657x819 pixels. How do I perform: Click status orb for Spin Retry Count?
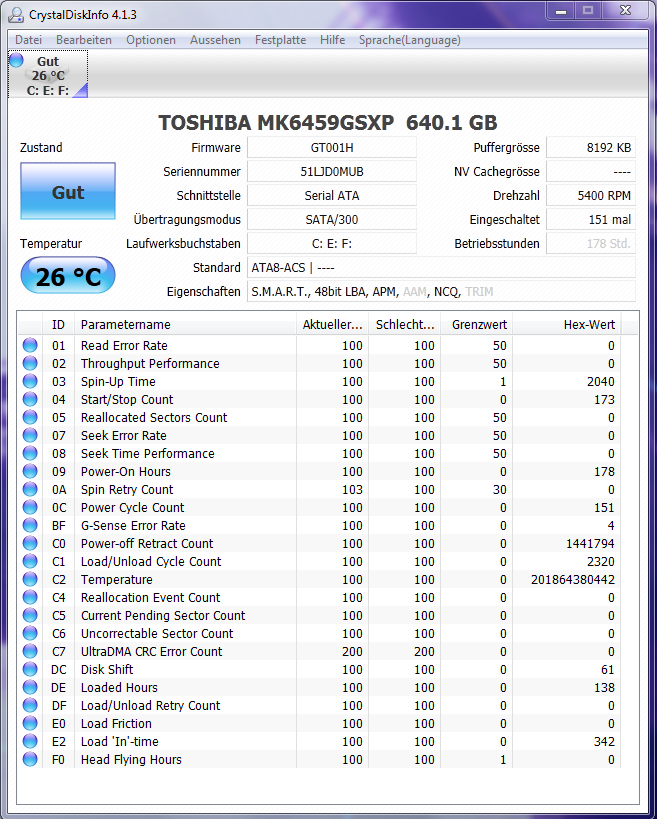coord(30,489)
